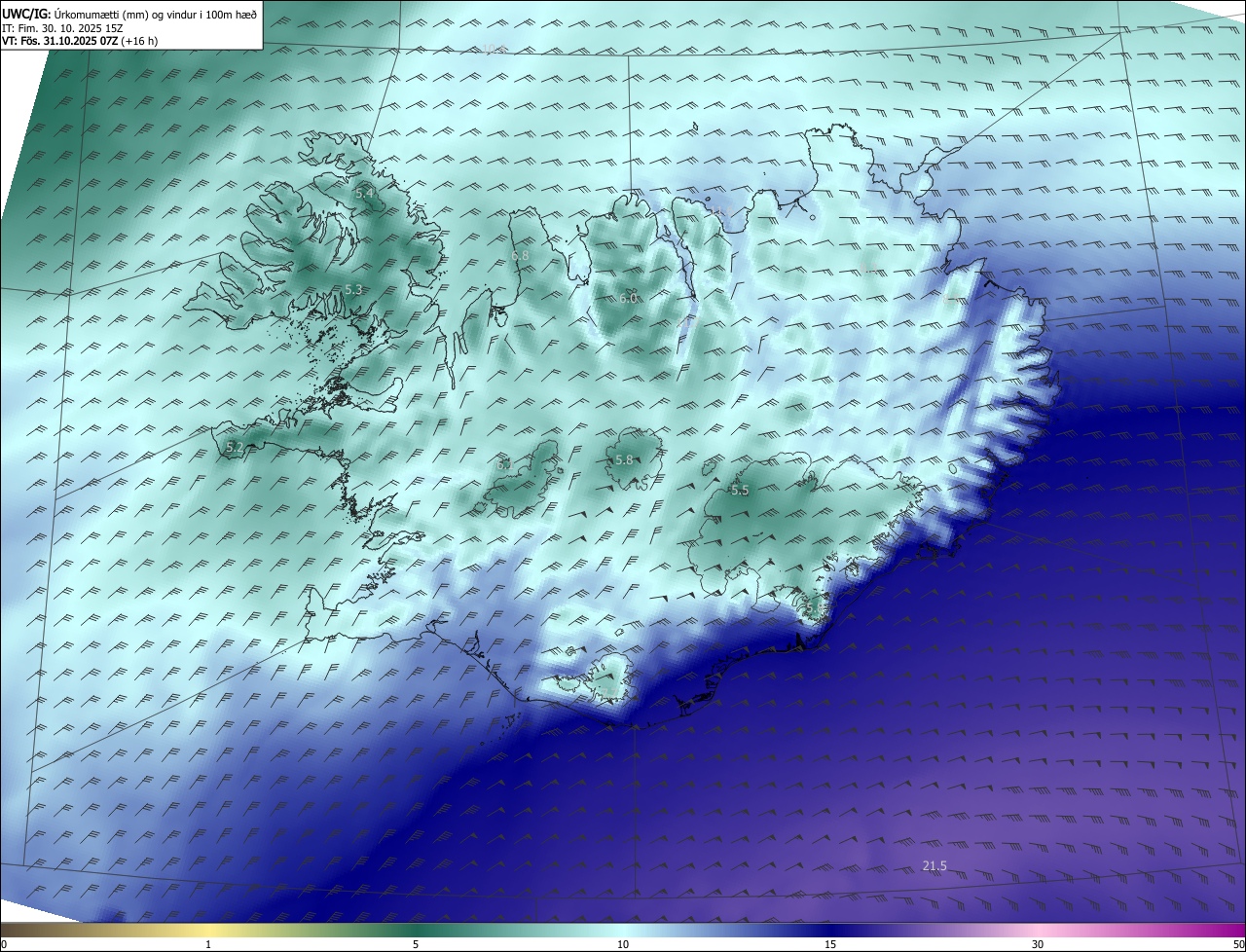Click the 5.2 value label on the western peninsula

pyautogui.click(x=235, y=447)
